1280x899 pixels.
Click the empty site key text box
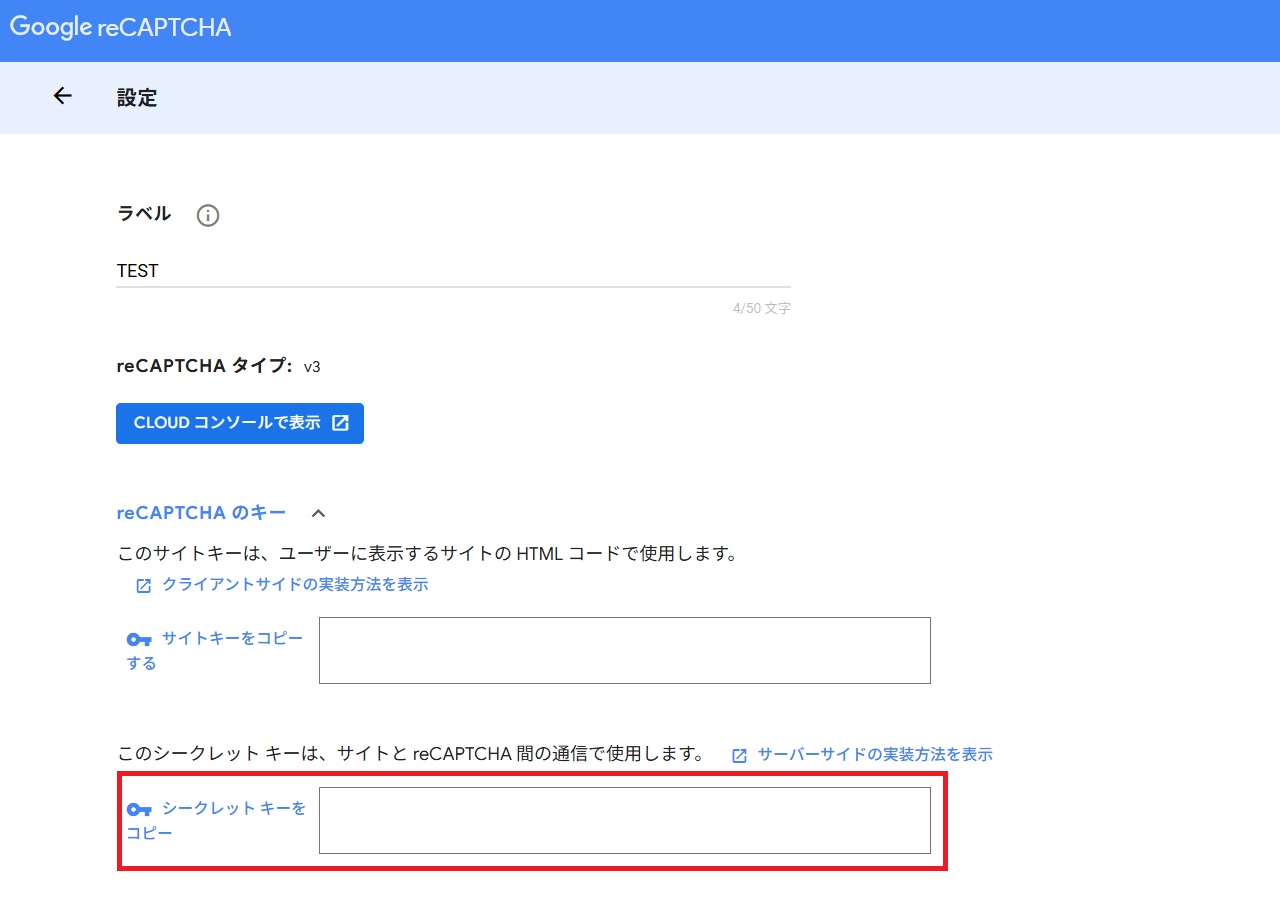point(624,650)
